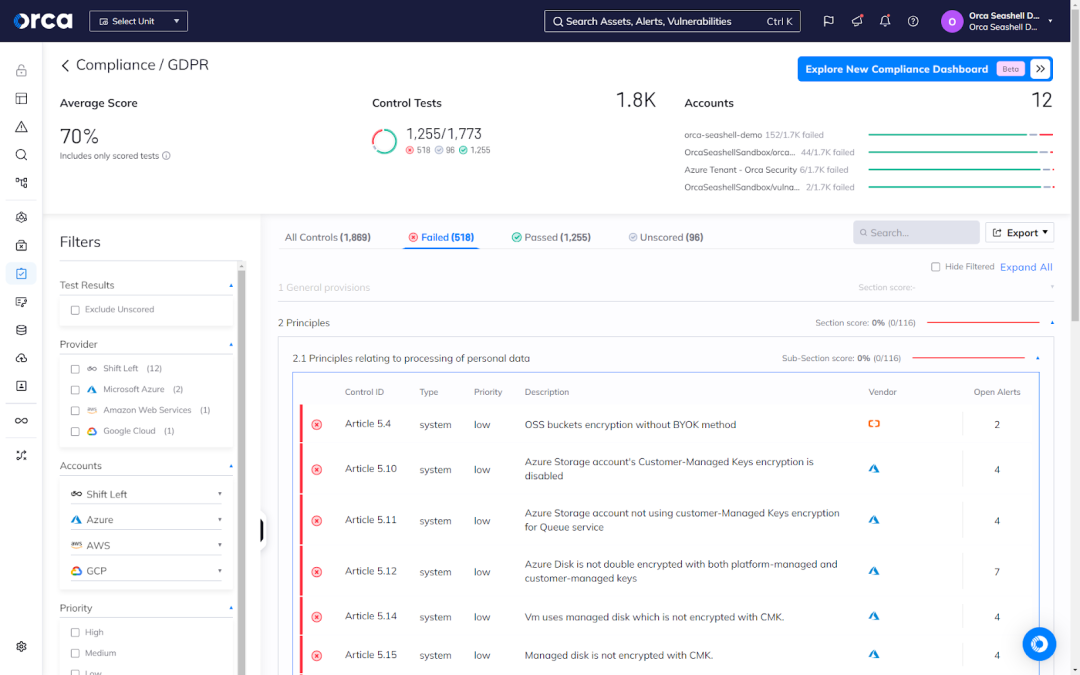Open the briefcase with X icon in the sidebar
Viewport: 1080px width, 675px height.
coord(21,246)
